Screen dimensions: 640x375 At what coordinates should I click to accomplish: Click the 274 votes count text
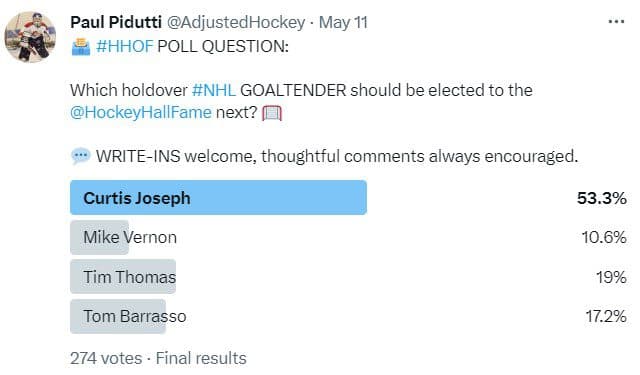106,358
